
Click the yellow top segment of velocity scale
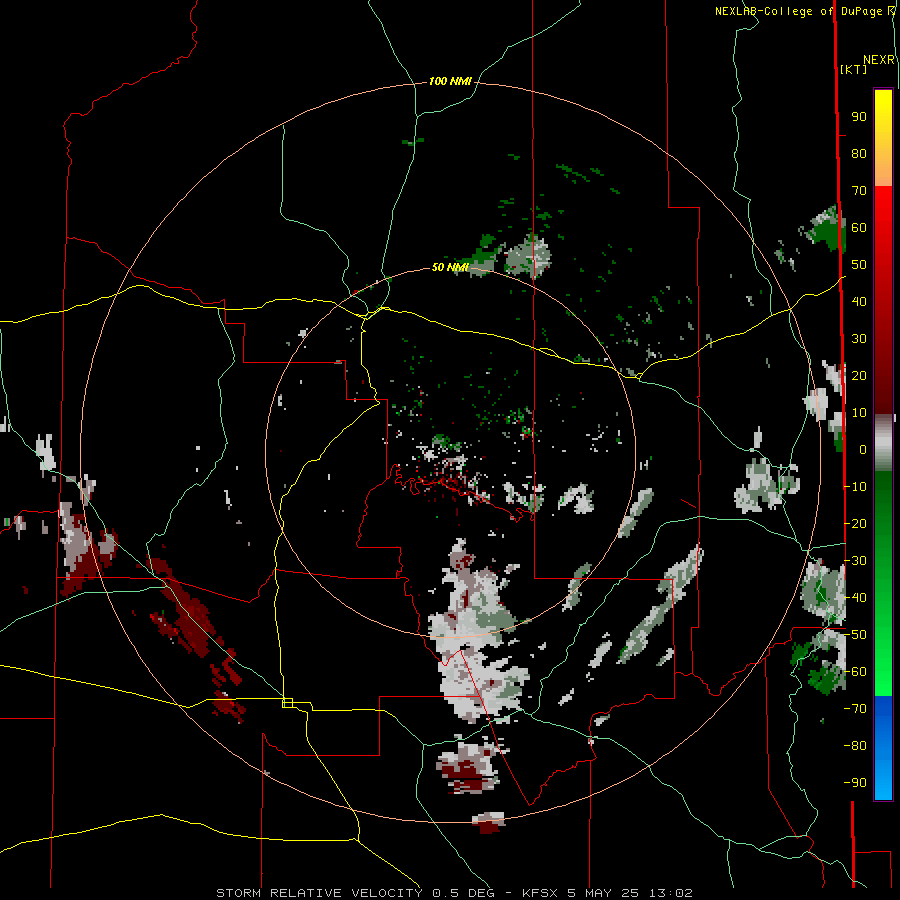point(883,138)
